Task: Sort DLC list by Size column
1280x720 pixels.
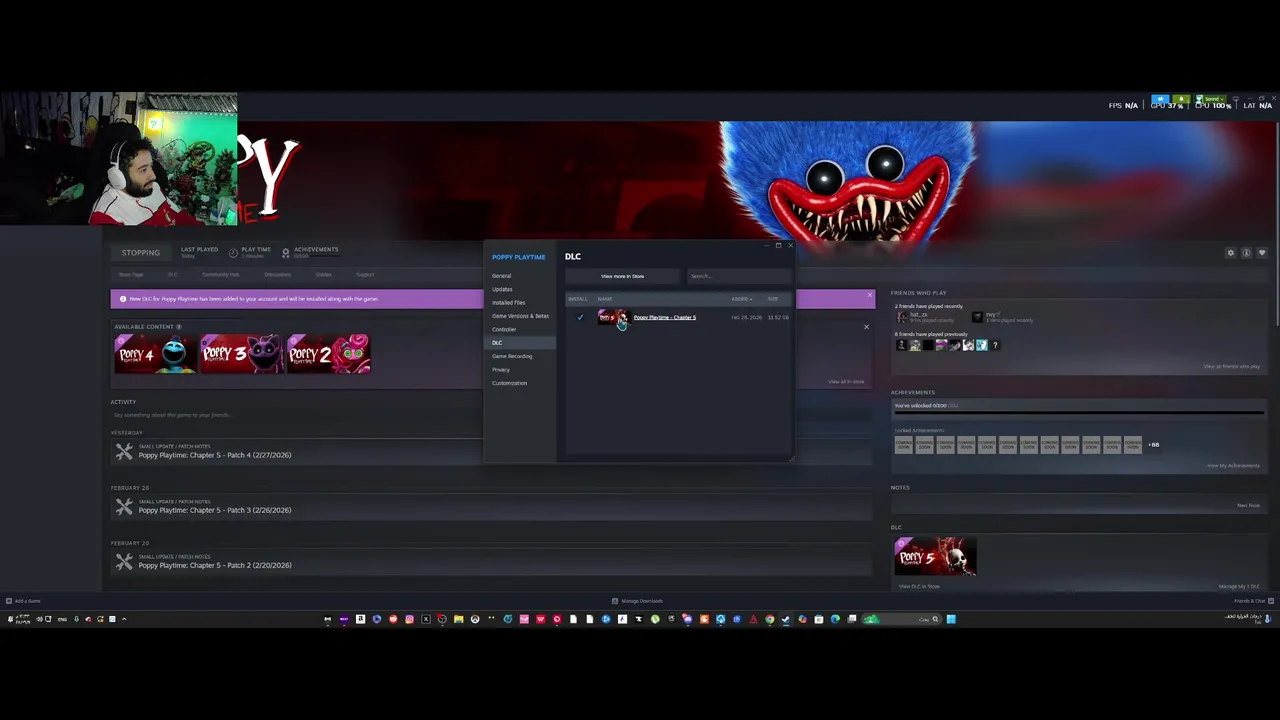Action: [773, 299]
